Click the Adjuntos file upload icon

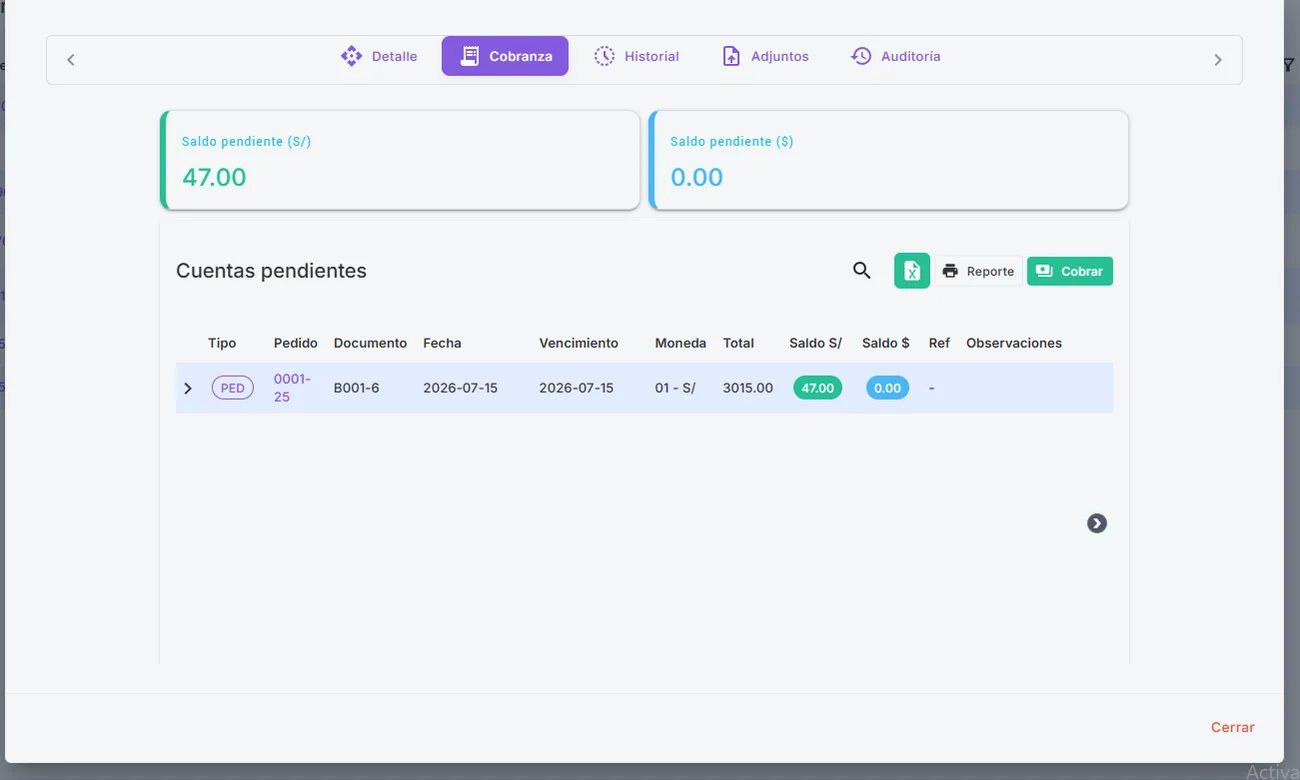[x=731, y=56]
